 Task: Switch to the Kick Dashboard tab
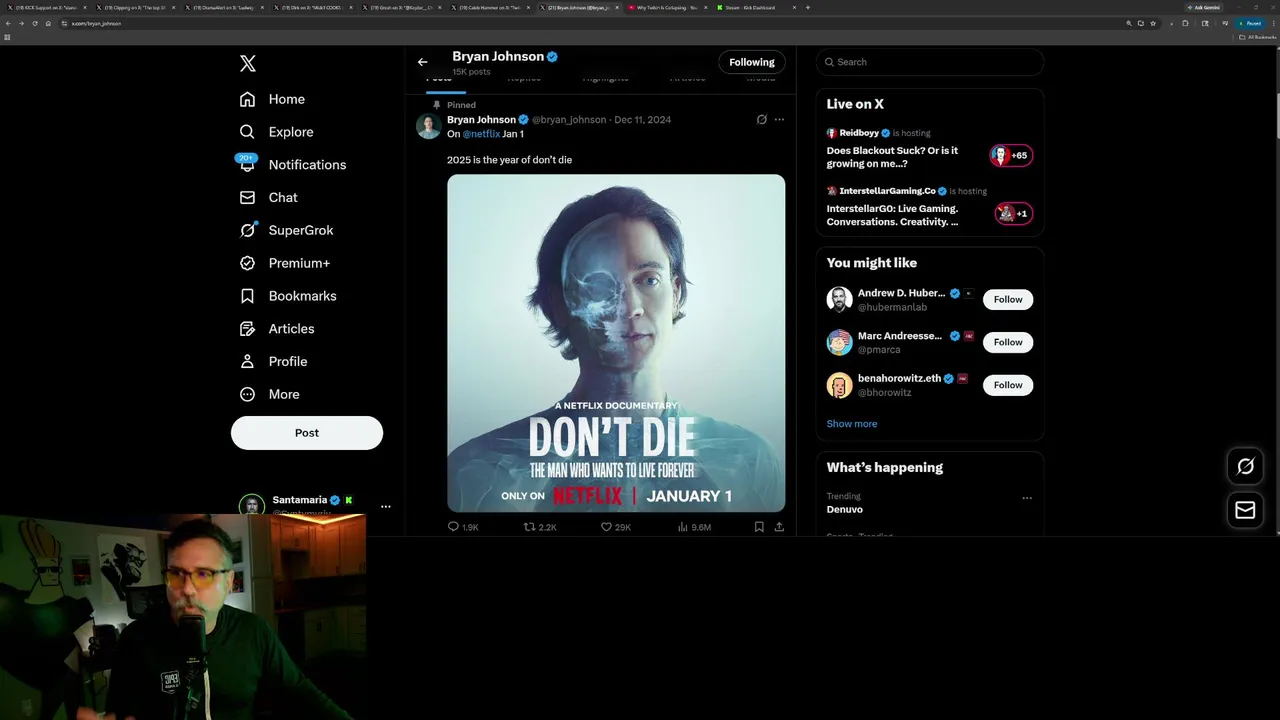[756, 7]
